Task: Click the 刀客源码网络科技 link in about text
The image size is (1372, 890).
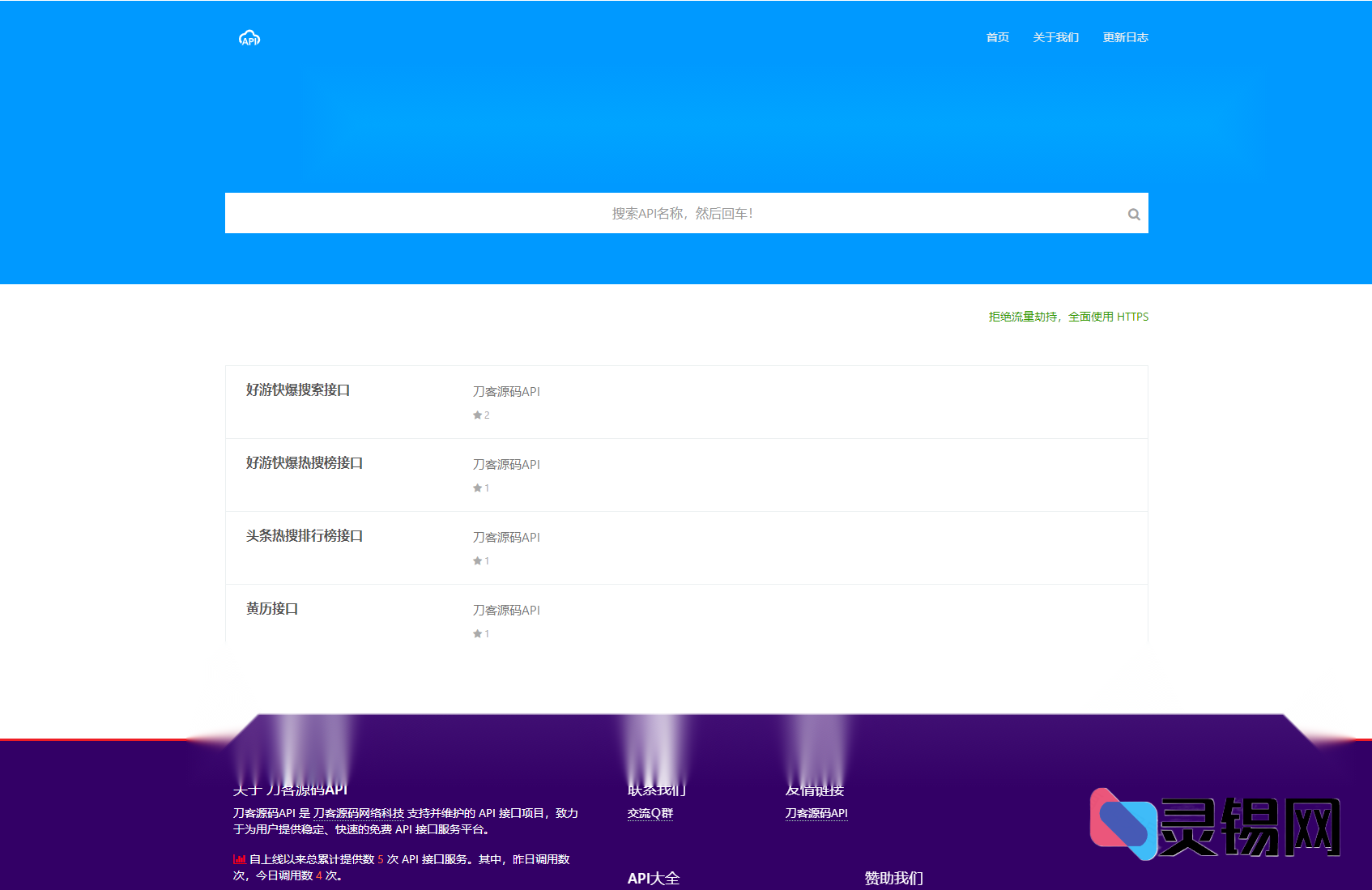Action: click(360, 812)
